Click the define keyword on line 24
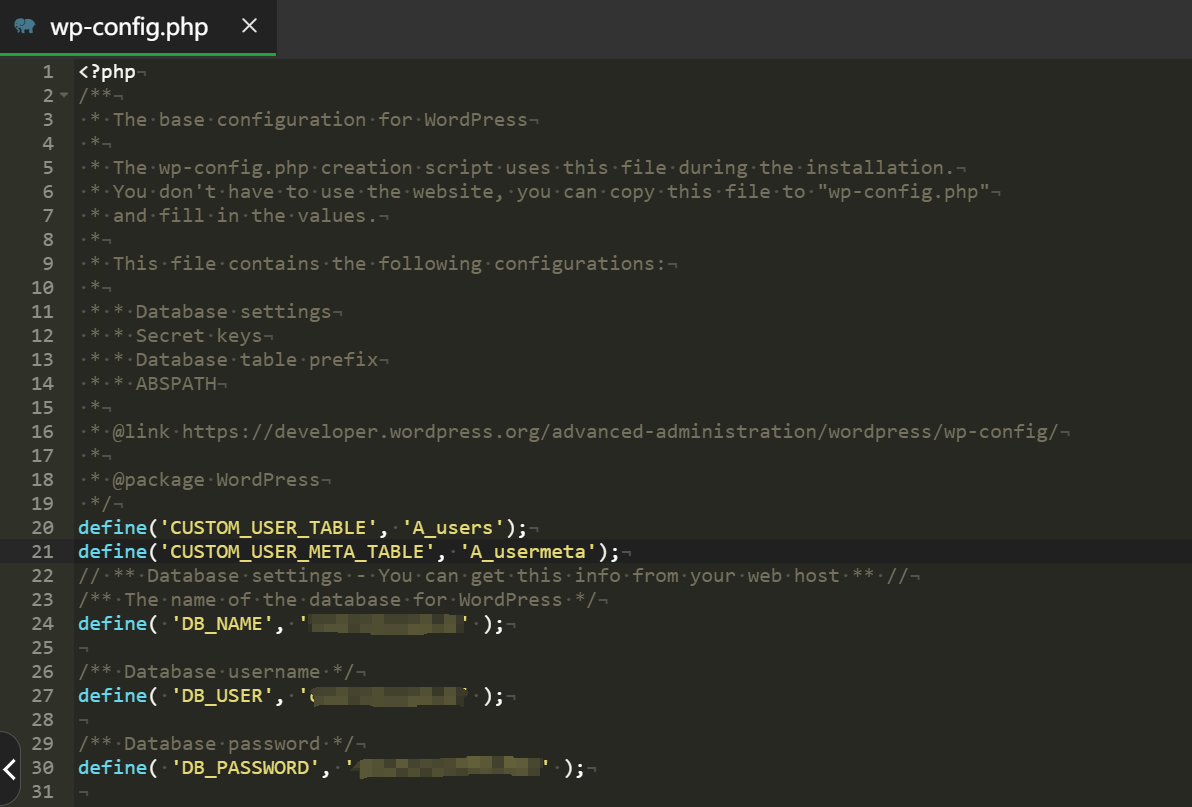Screen dimensions: 1192x807 pyautogui.click(x=111, y=624)
